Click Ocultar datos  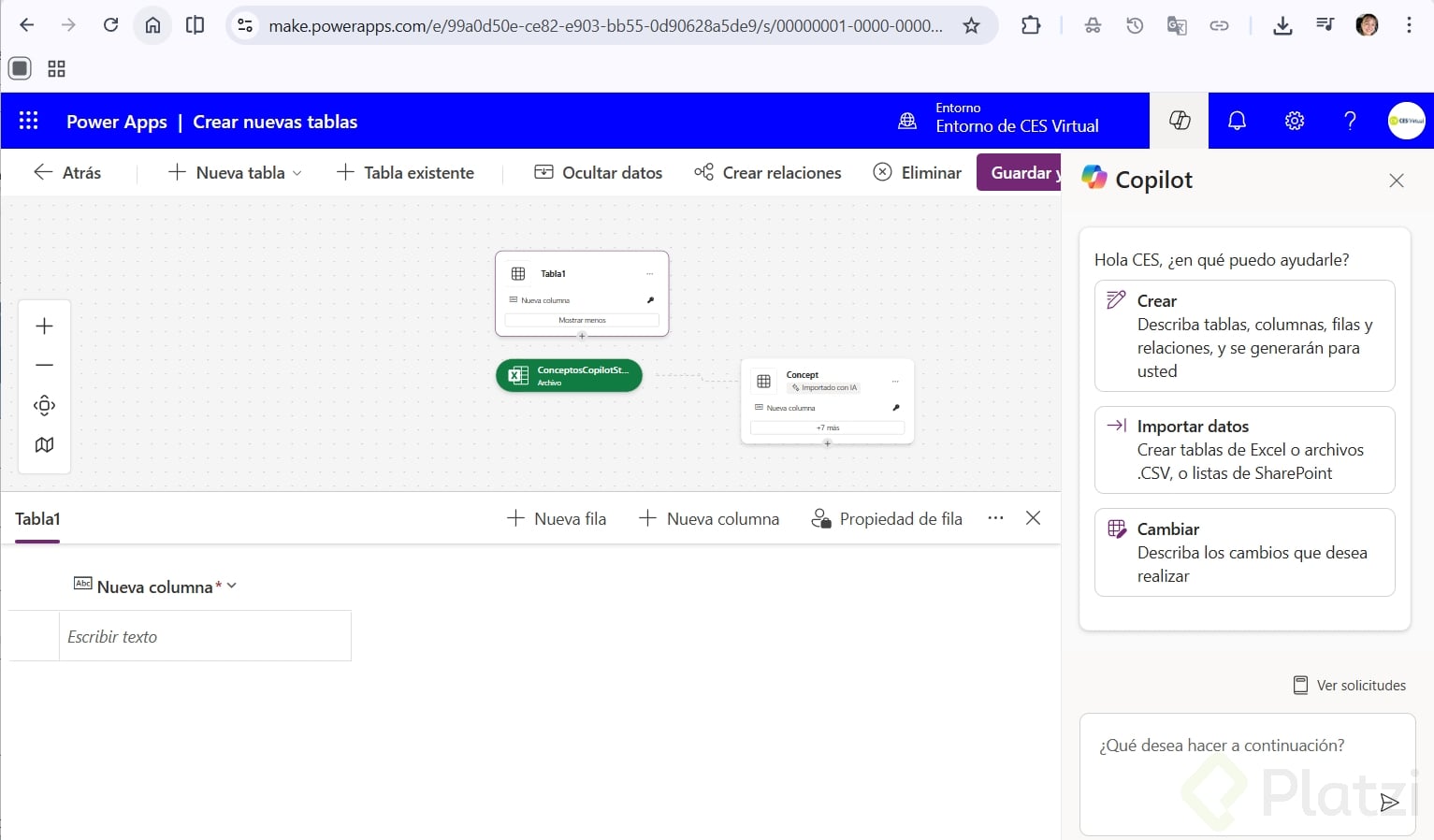click(x=598, y=173)
